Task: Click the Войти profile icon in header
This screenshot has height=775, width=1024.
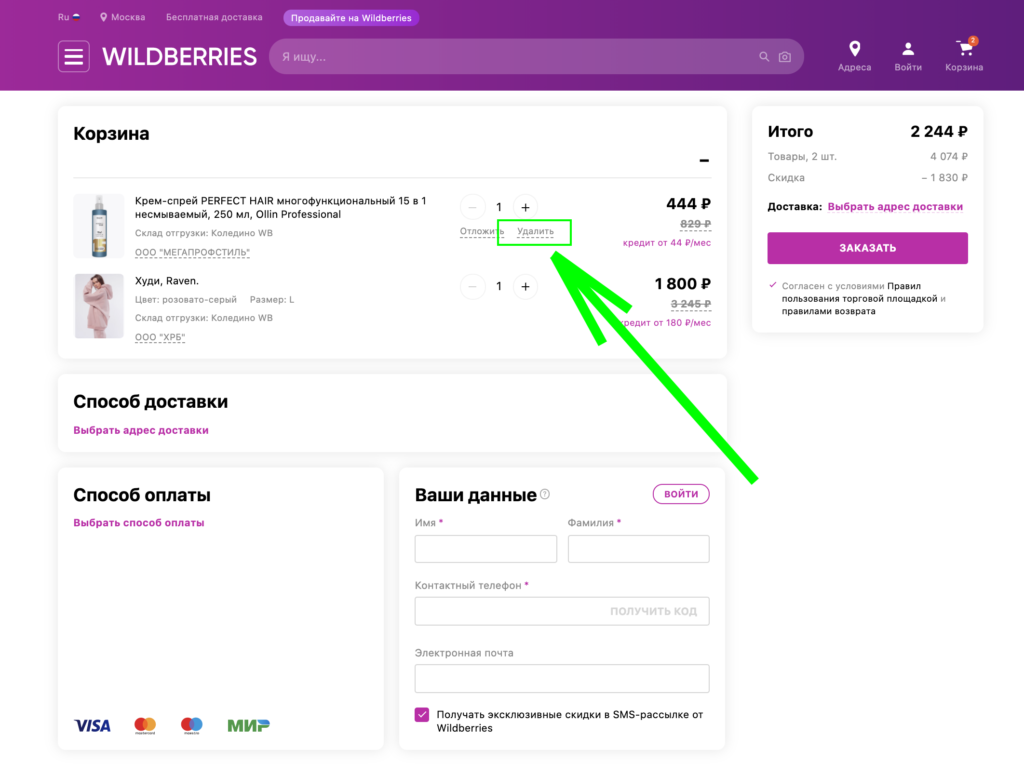Action: [908, 49]
